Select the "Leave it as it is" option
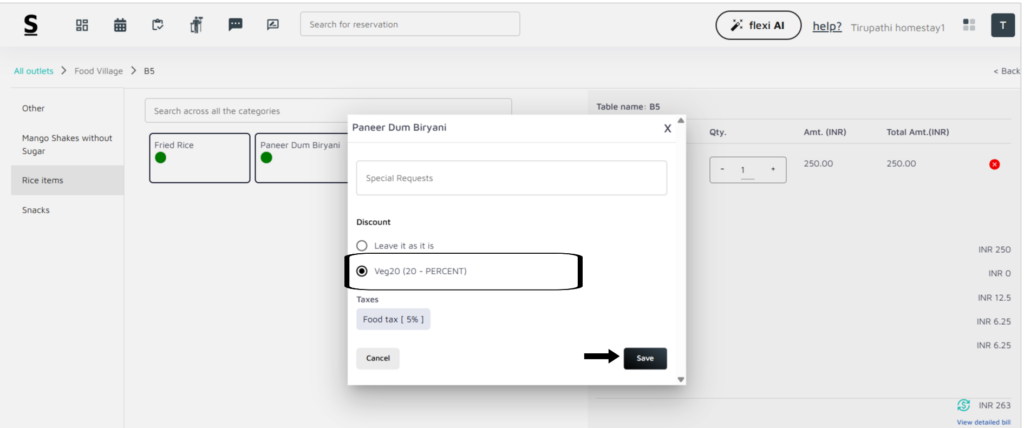 coord(362,245)
